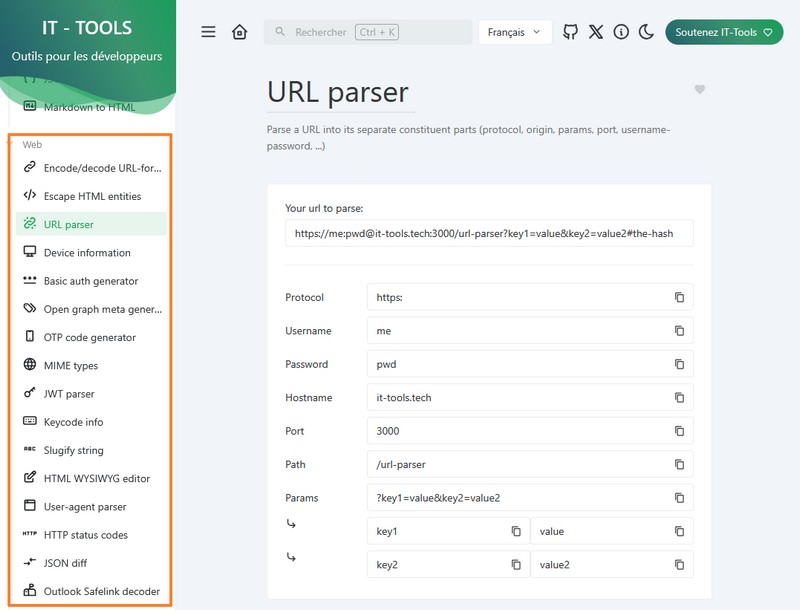Image resolution: width=800 pixels, height=610 pixels.
Task: Go to the home page icon
Action: pos(239,32)
